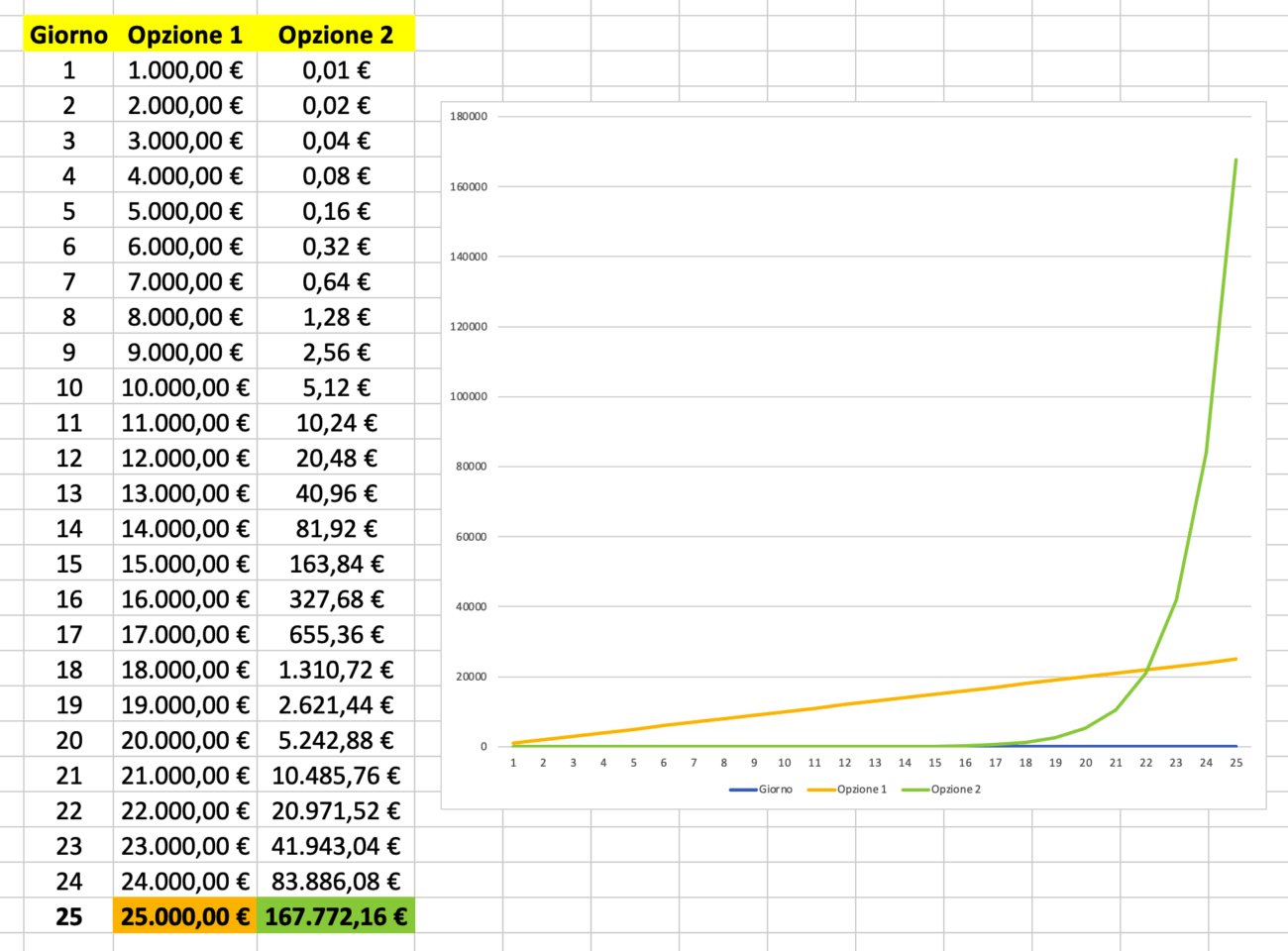Select the cell with 3.000,00 €
Screen dimensions: 1288x951
click(x=185, y=141)
